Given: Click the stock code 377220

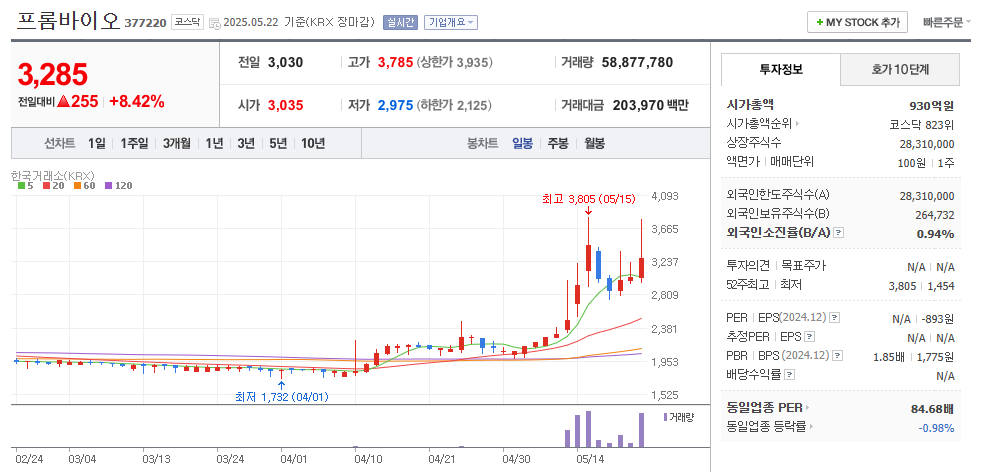Looking at the screenshot, I should click(x=145, y=23).
